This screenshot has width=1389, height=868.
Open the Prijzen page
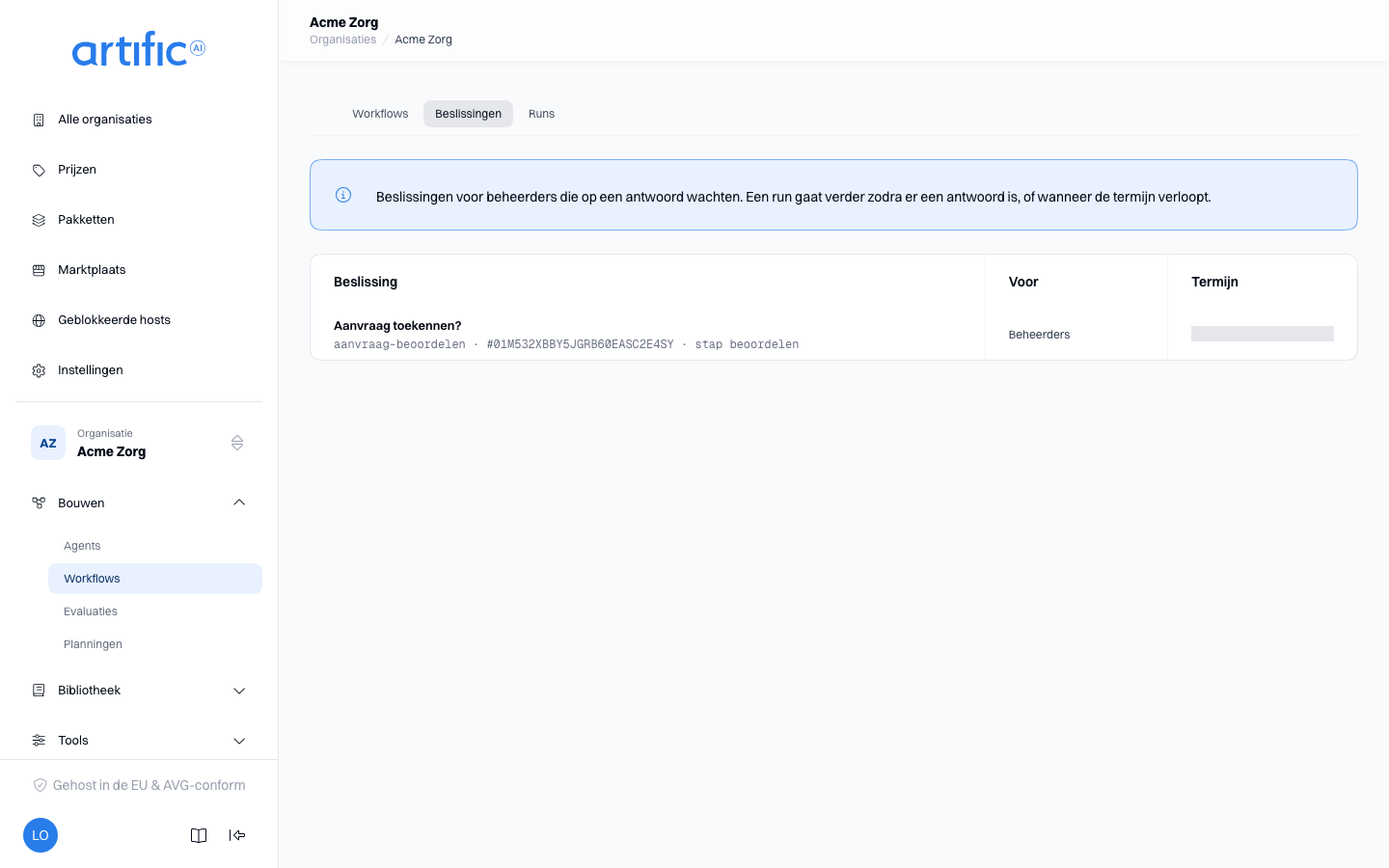[139, 170]
